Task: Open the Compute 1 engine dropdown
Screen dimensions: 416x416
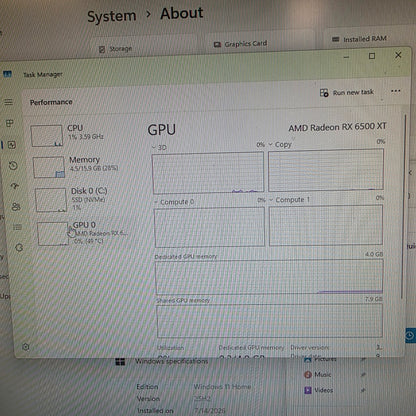Action: point(289,200)
